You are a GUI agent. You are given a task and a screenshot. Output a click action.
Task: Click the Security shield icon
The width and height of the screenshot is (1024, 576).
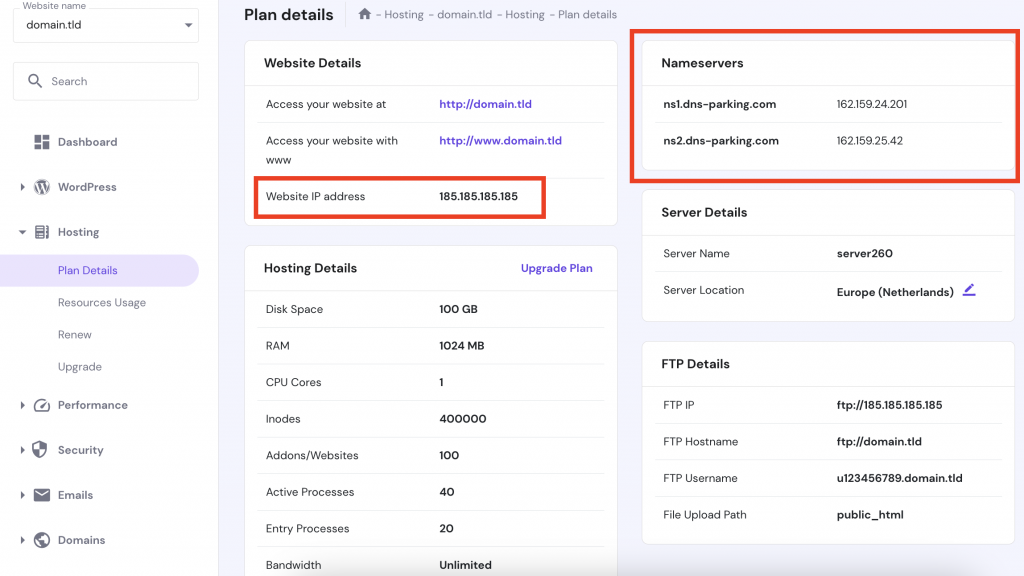click(x=42, y=450)
